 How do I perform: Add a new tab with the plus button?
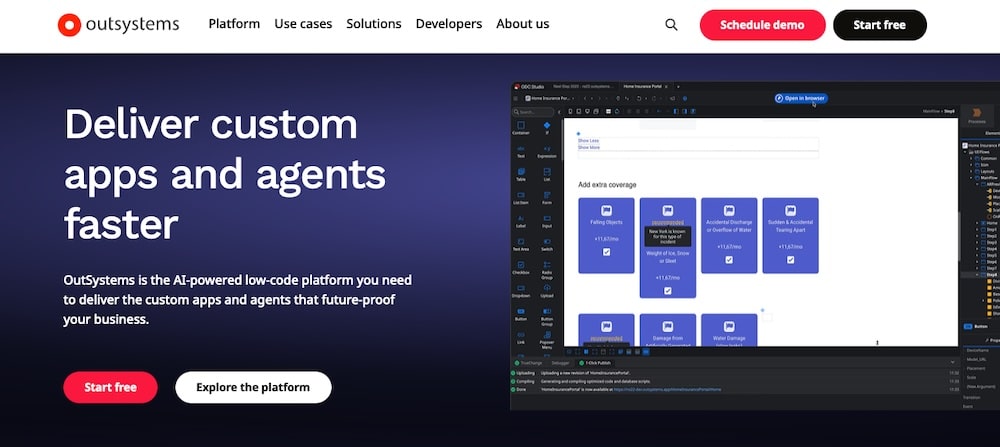coord(678,86)
